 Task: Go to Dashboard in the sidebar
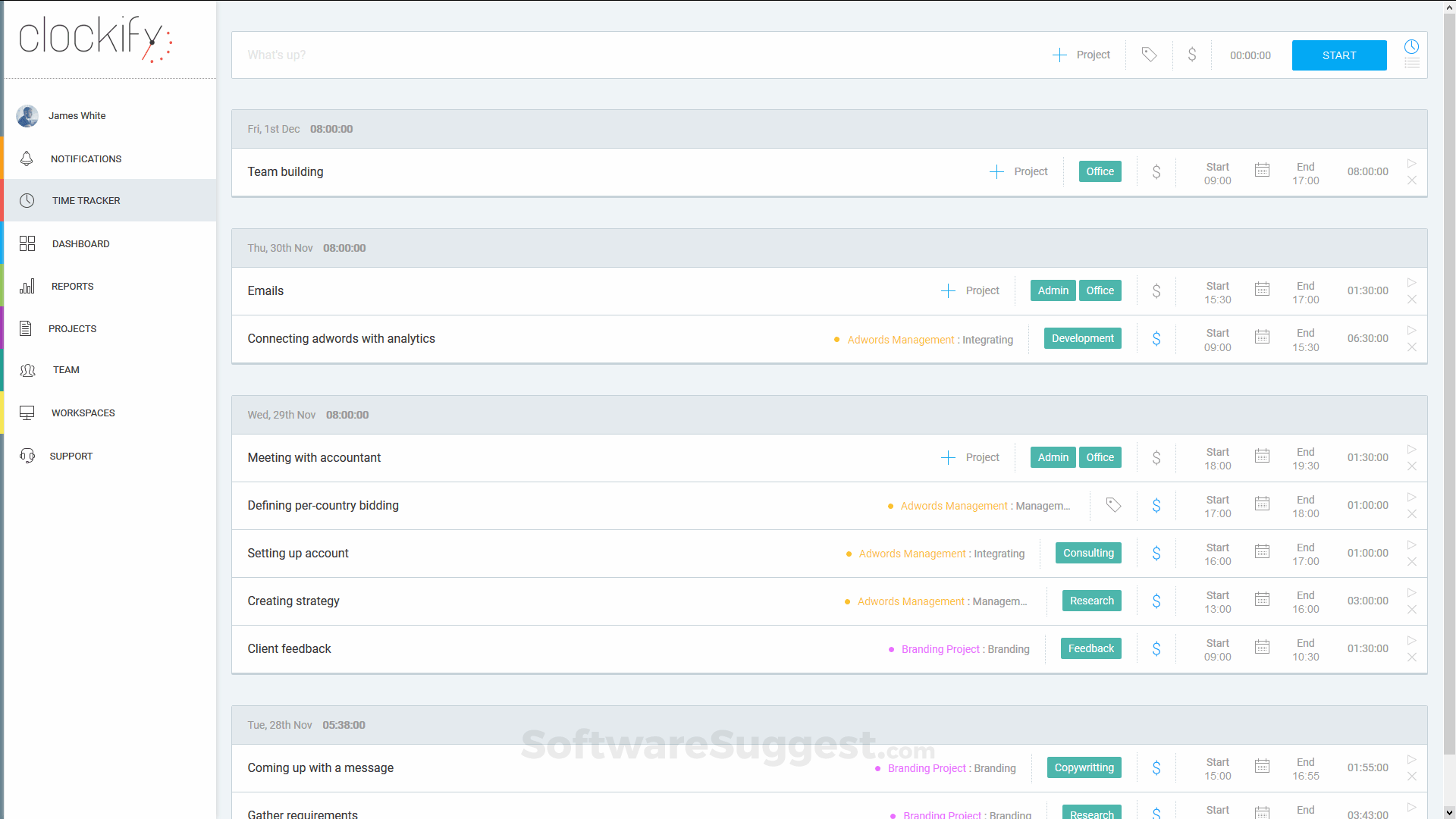[80, 243]
